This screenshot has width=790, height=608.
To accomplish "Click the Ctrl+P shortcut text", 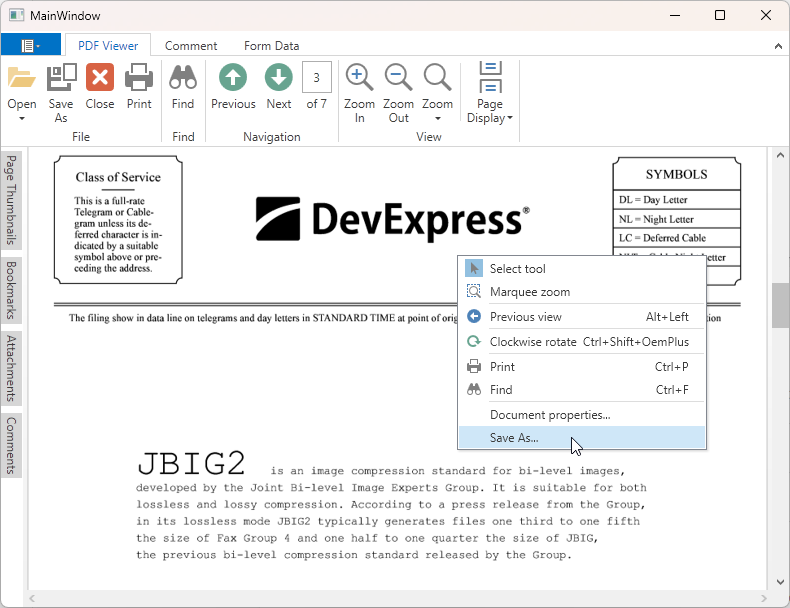I will pos(672,366).
